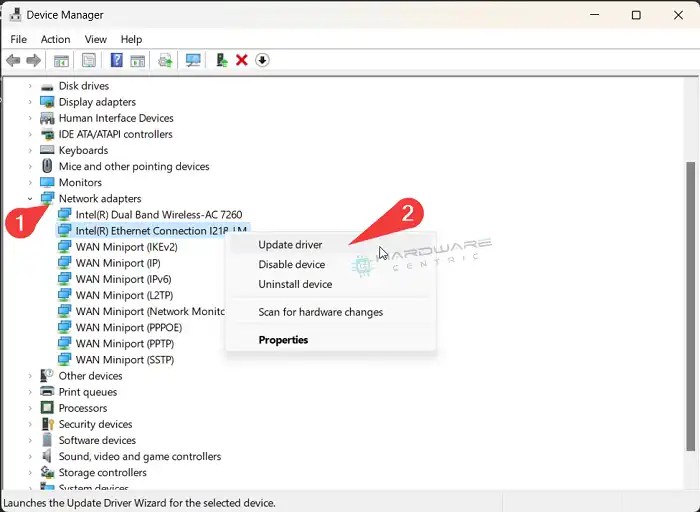Image resolution: width=700 pixels, height=512 pixels.
Task: Expand the Security devices node
Action: [x=30, y=424]
